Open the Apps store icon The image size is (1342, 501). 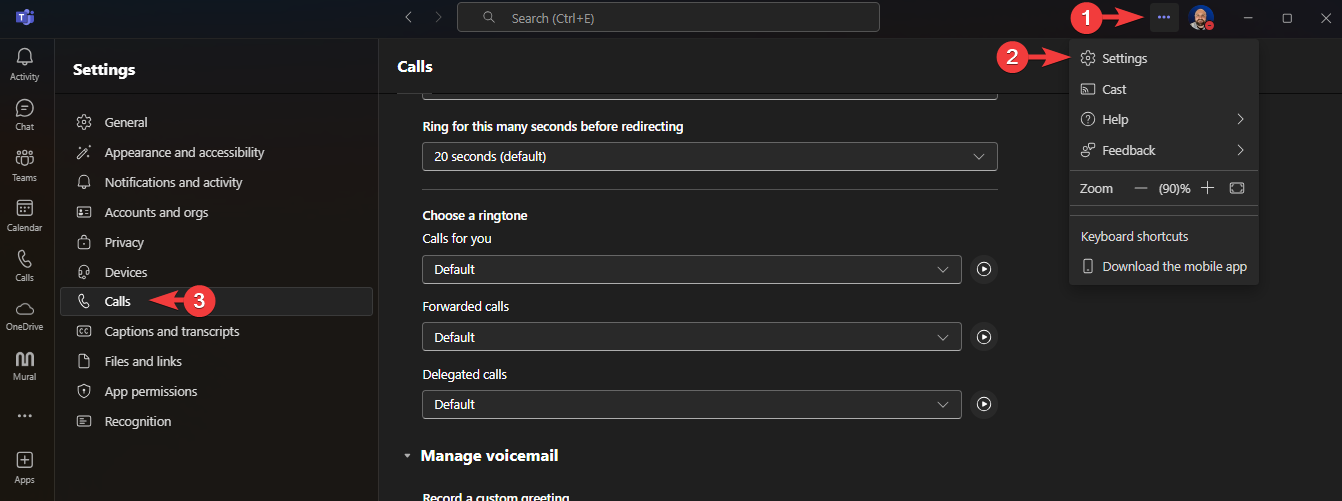[25, 467]
